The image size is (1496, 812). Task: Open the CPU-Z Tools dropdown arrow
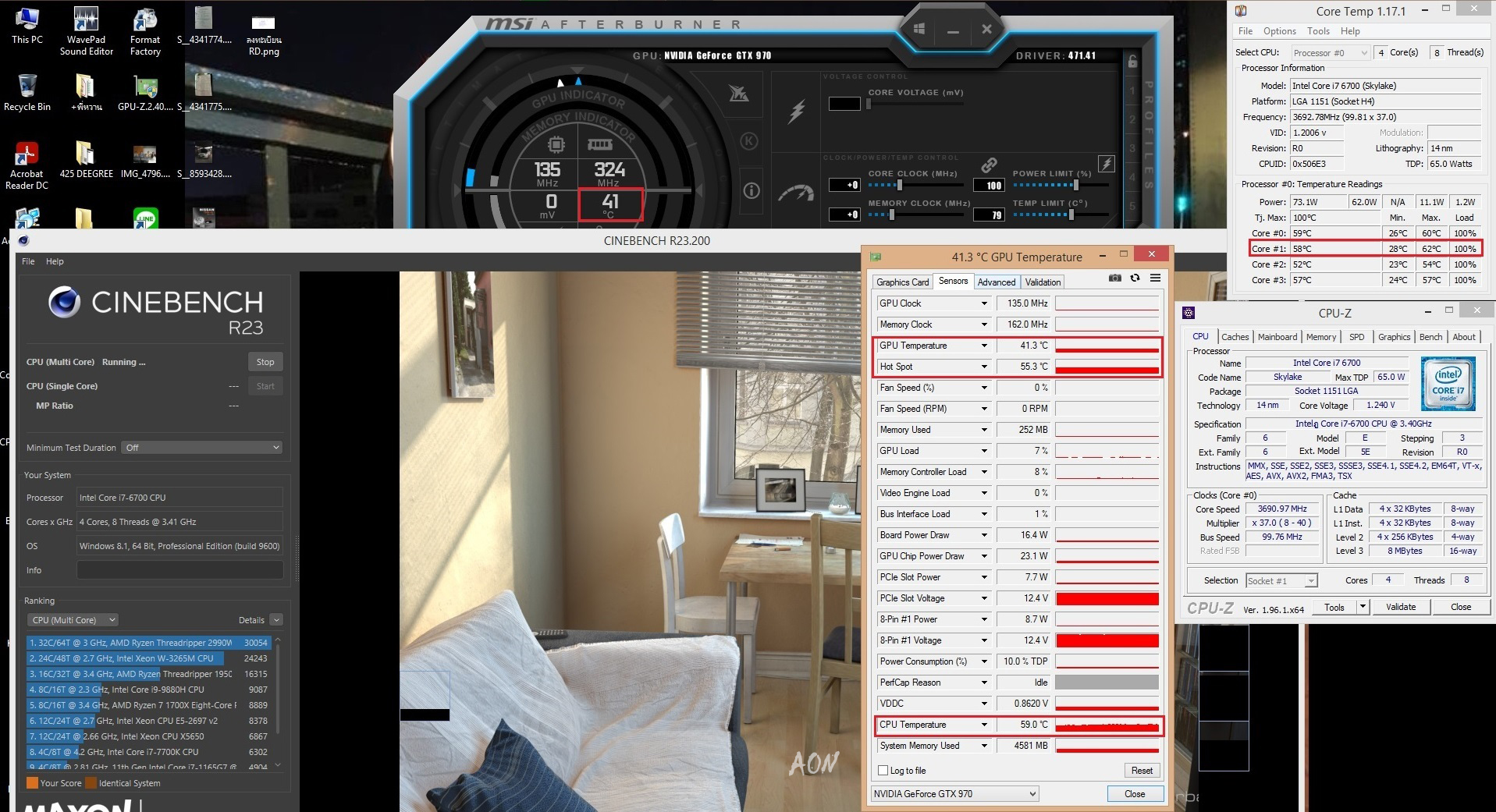[x=1363, y=607]
